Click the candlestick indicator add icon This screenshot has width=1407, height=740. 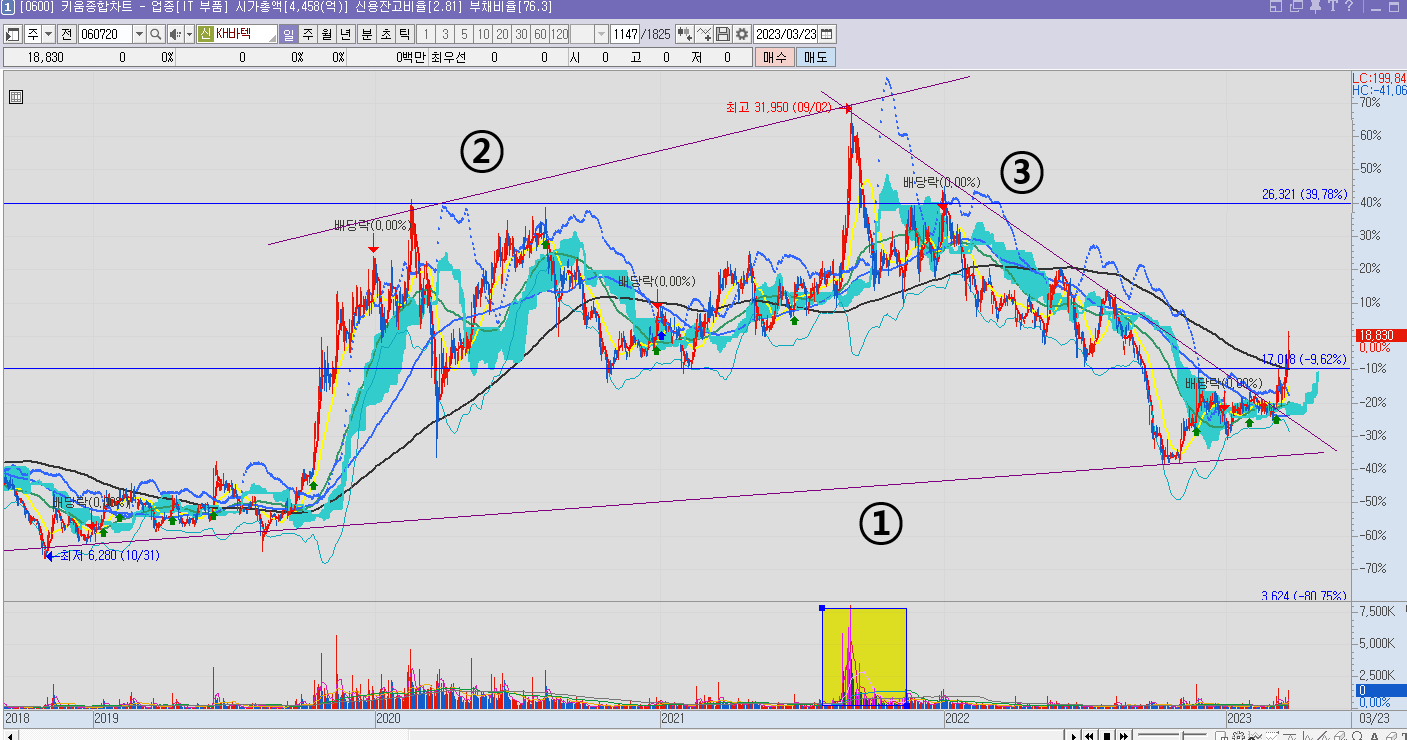click(685, 34)
